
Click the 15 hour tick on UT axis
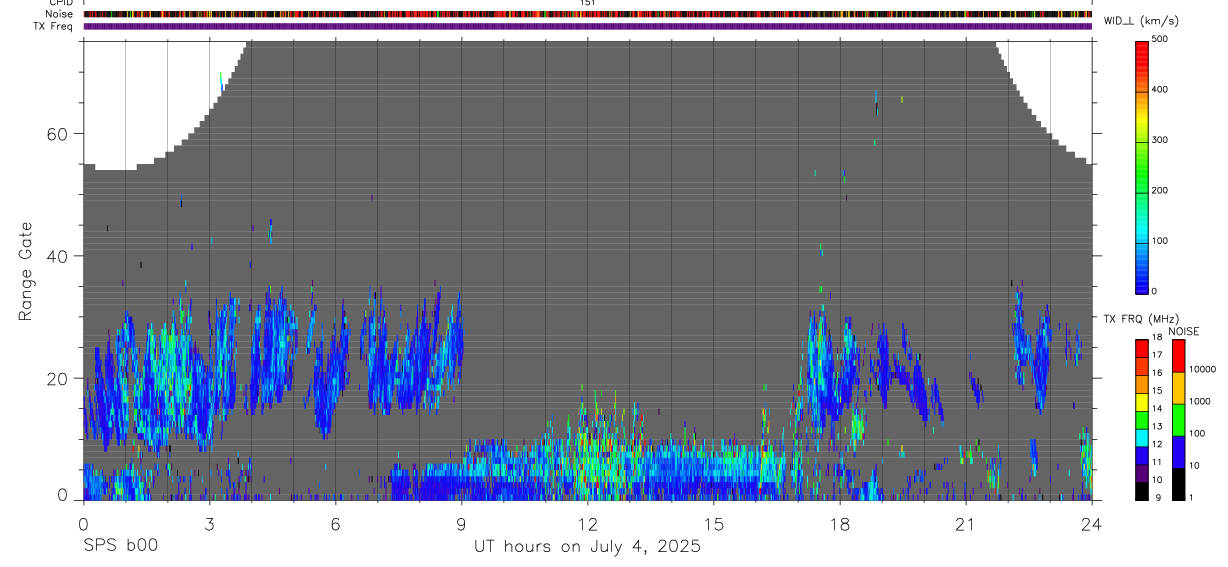(x=714, y=524)
